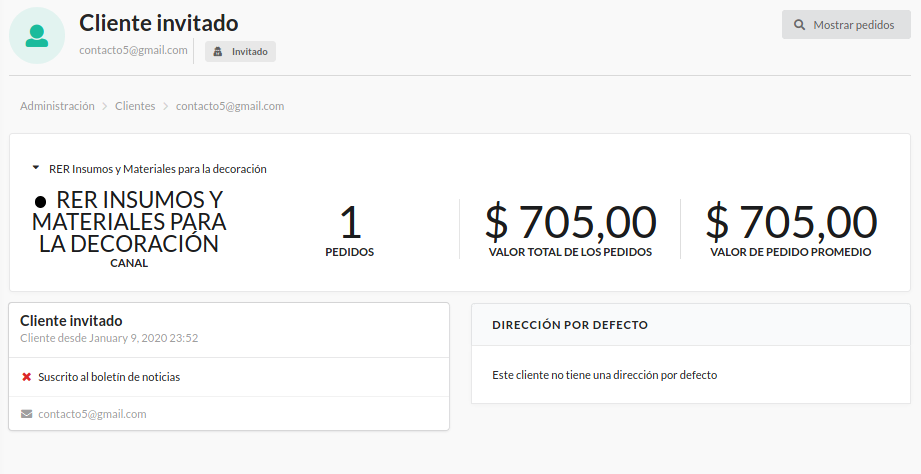Click the Cliente invitado page title
Viewport: 921px width, 474px height.
coord(159,23)
